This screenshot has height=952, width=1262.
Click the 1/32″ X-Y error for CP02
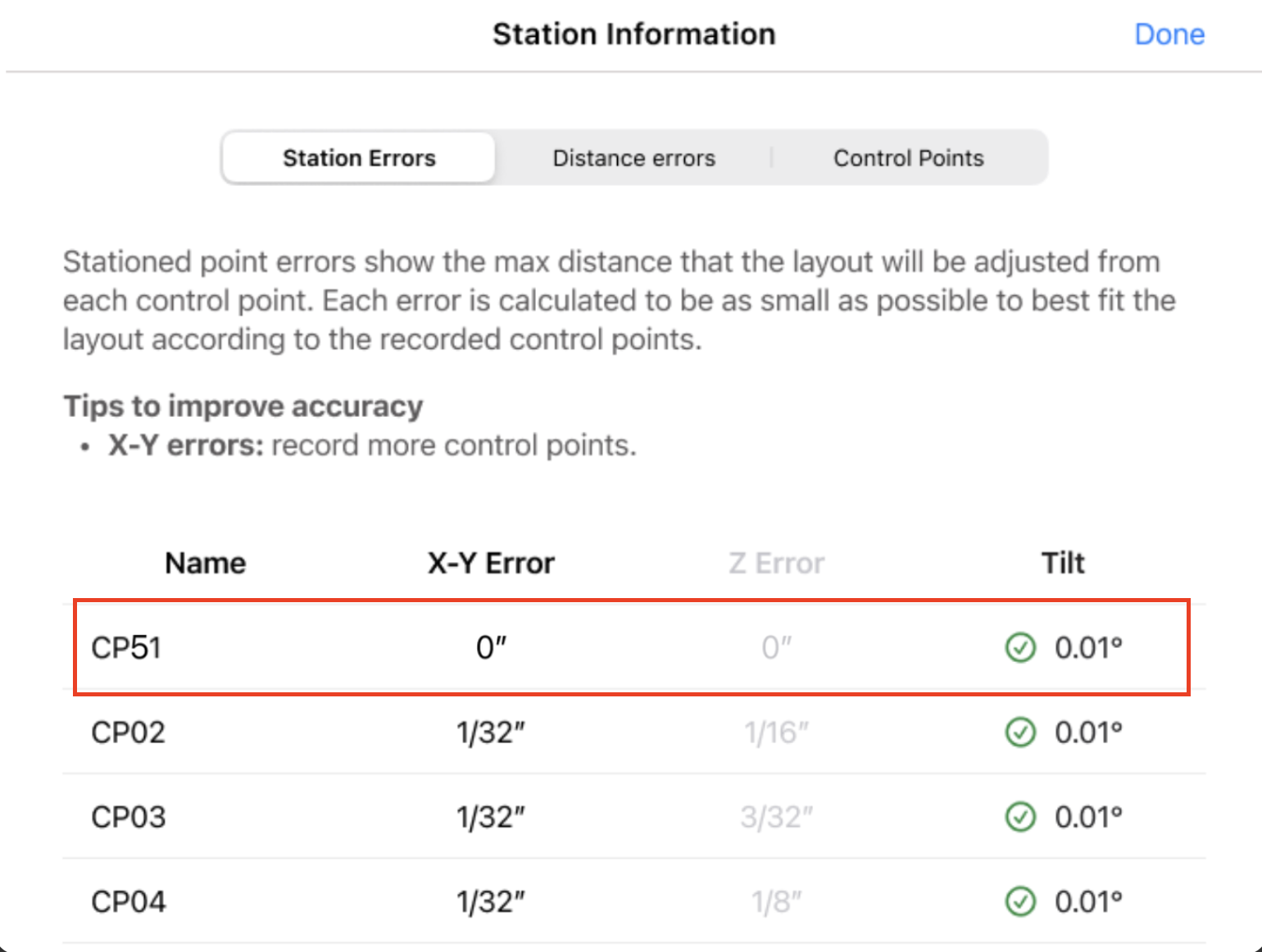point(491,732)
